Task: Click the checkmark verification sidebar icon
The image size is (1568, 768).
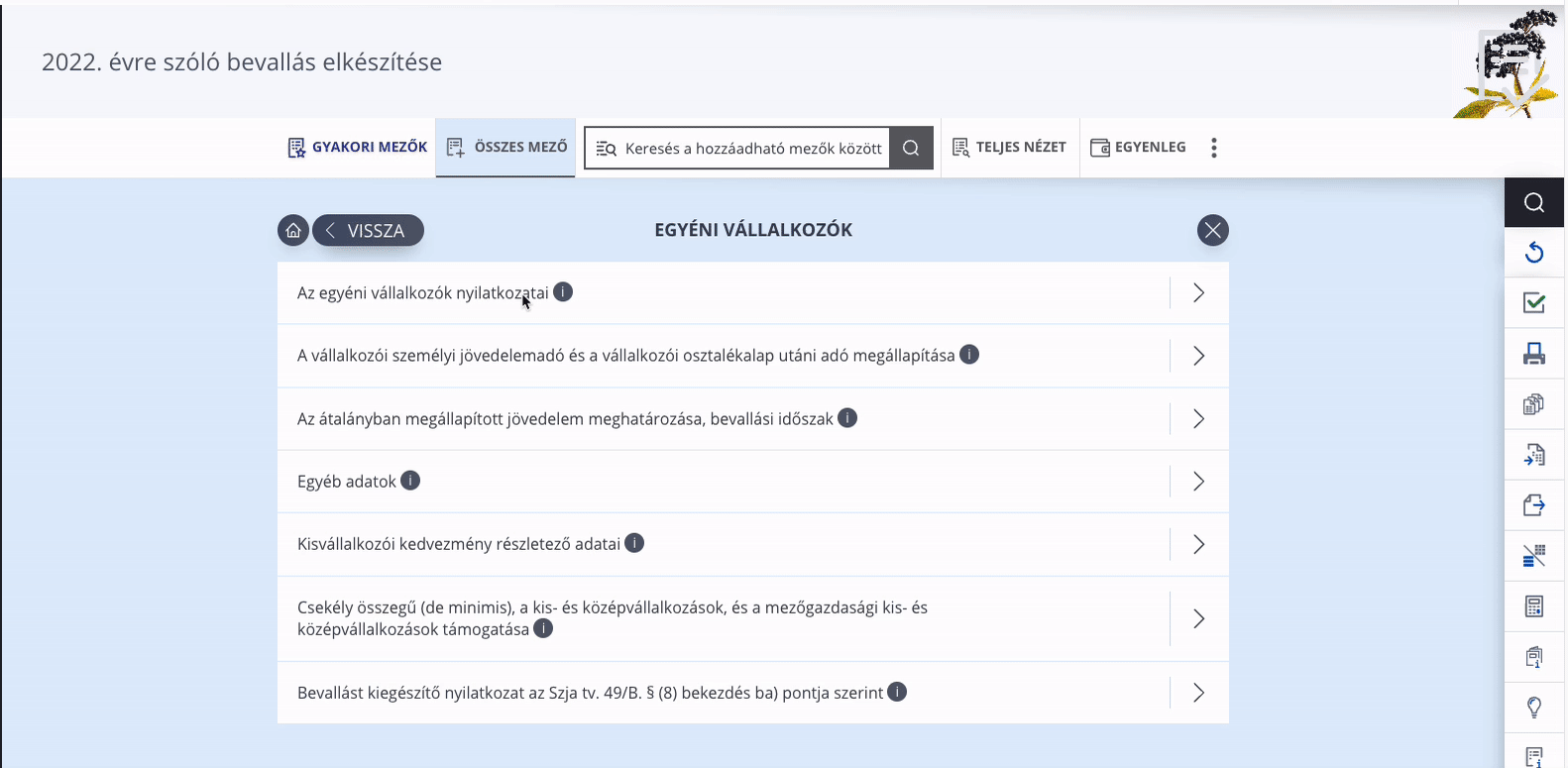Action: click(x=1534, y=303)
